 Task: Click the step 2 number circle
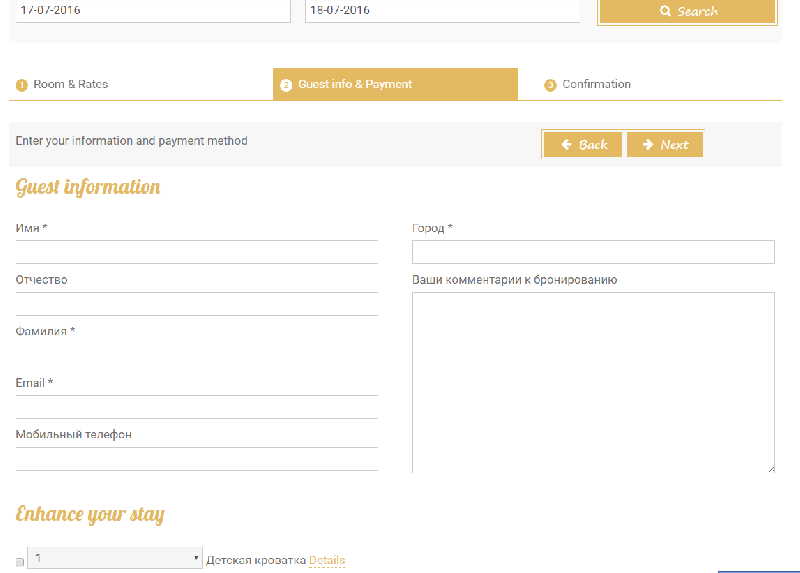pos(286,85)
